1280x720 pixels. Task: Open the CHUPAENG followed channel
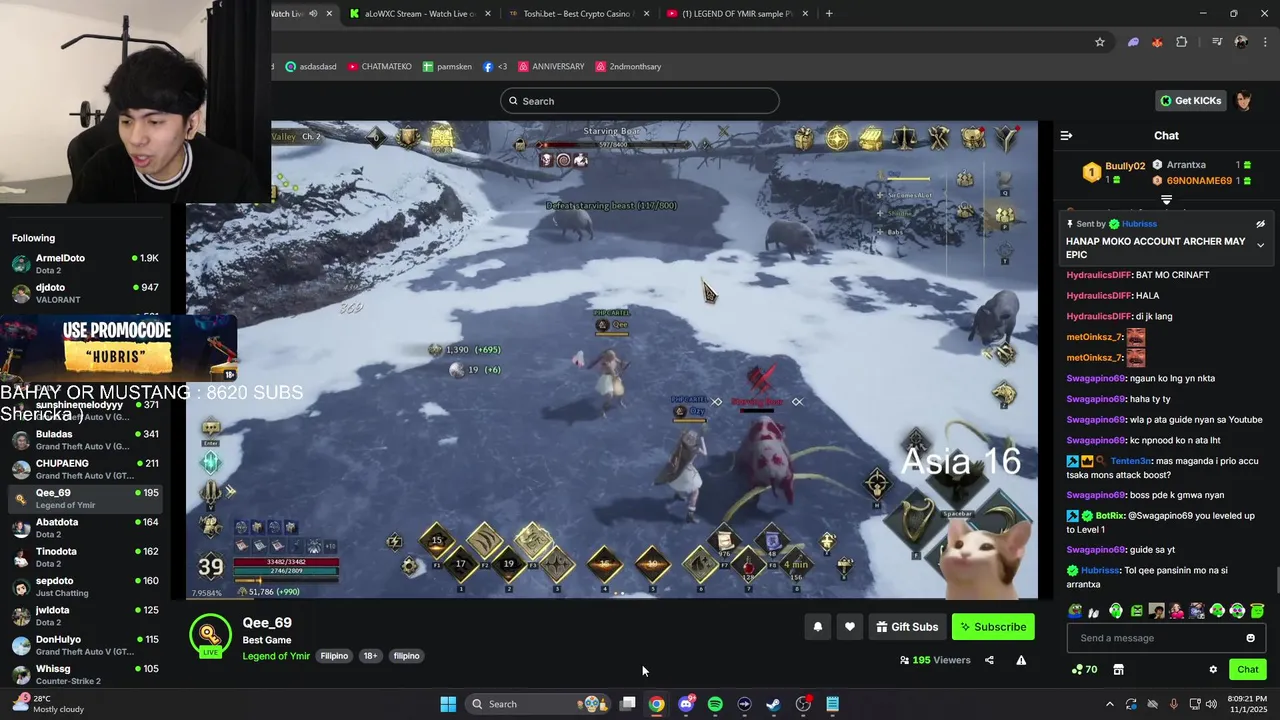pyautogui.click(x=85, y=469)
